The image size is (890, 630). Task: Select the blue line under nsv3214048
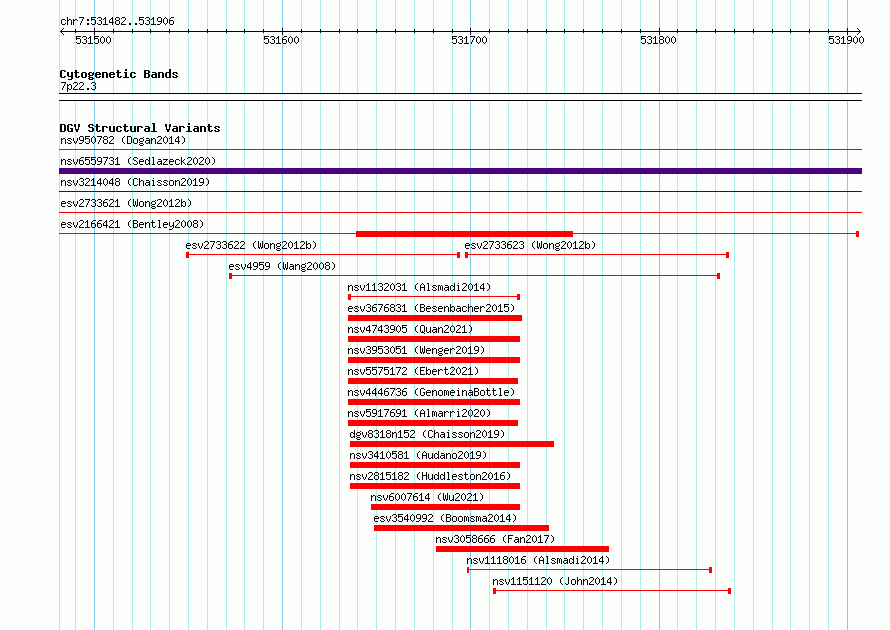pos(460,192)
